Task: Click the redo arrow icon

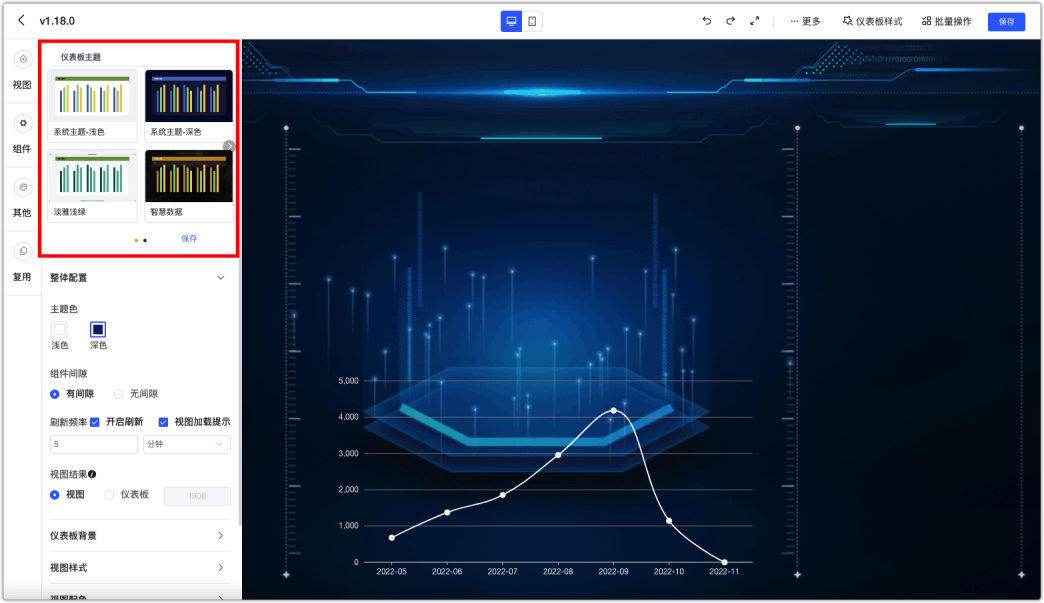Action: [730, 21]
